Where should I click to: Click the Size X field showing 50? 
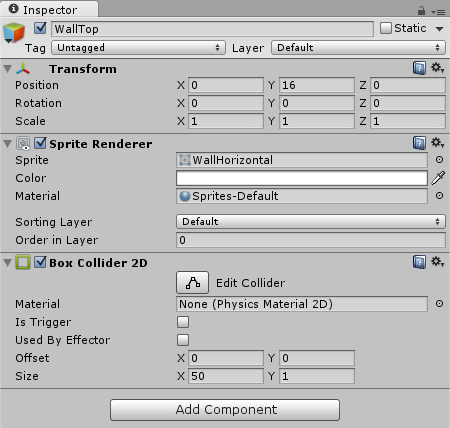[x=226, y=376]
